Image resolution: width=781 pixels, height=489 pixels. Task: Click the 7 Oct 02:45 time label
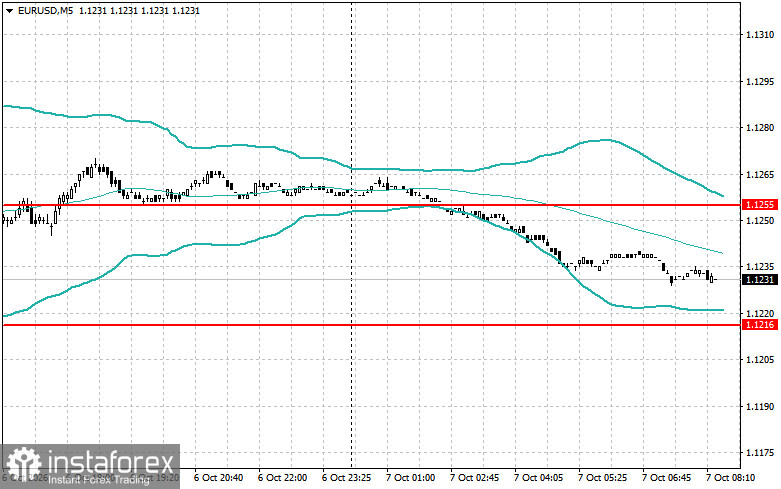[x=474, y=478]
